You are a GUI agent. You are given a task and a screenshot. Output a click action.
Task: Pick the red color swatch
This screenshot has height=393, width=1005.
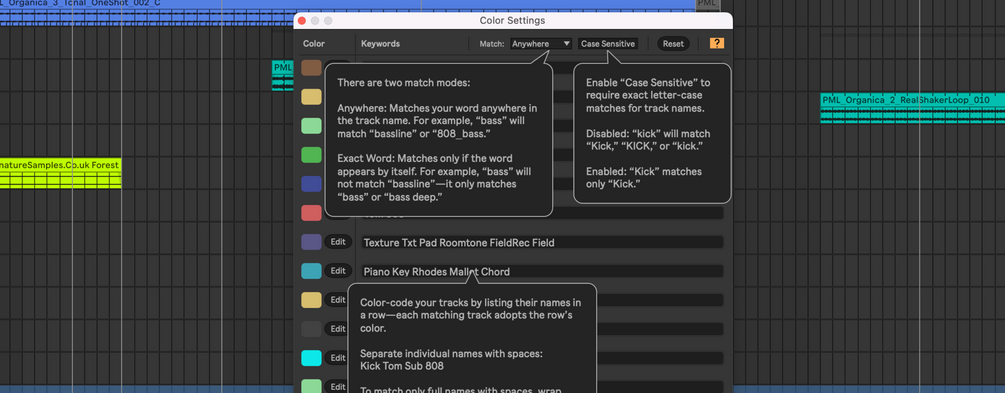coord(311,213)
